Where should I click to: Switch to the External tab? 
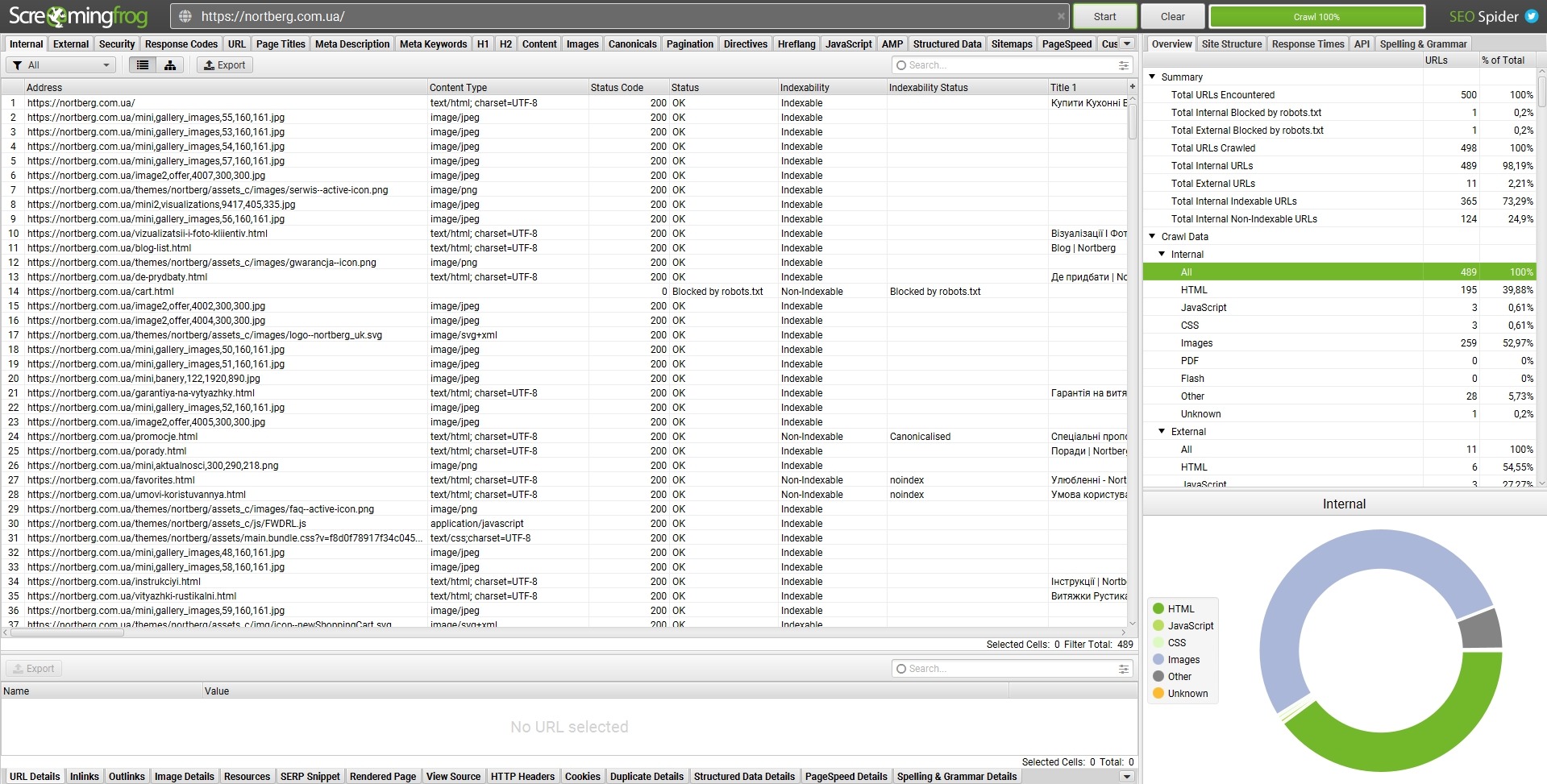(x=71, y=44)
